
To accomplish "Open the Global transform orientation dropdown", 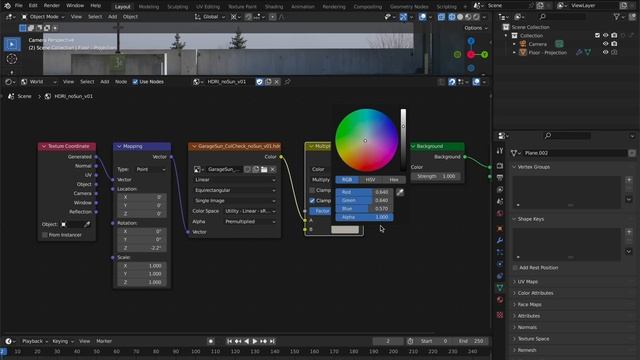I will 210,17.
